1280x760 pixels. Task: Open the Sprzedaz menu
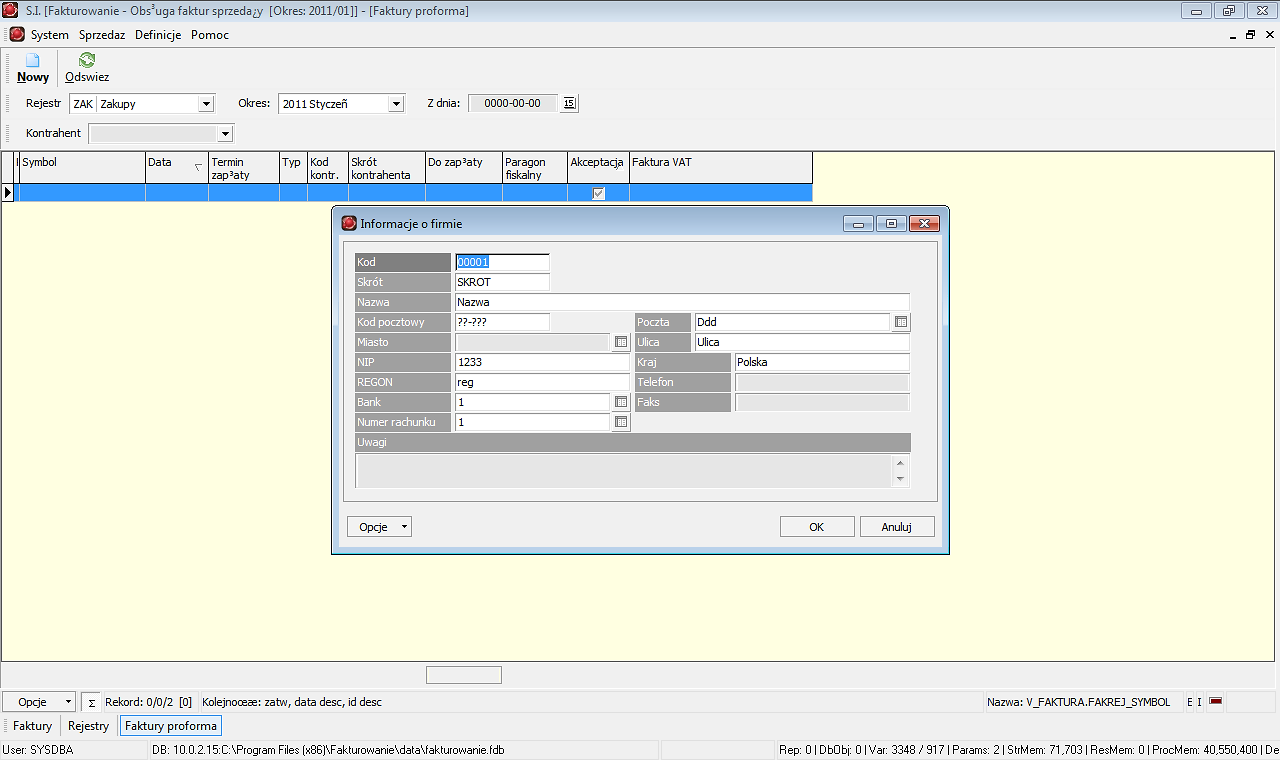click(102, 35)
